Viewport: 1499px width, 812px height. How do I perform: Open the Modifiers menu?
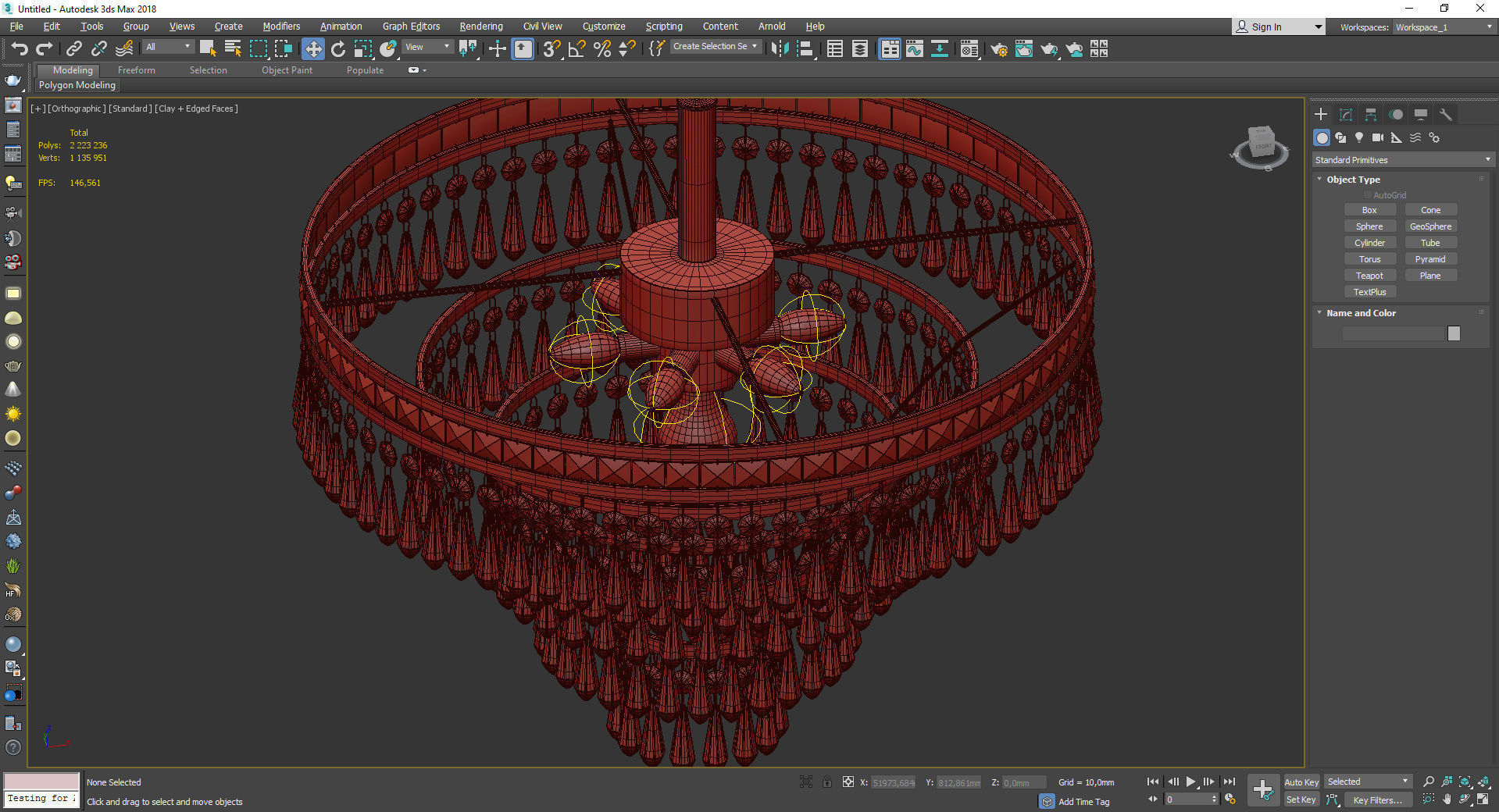click(x=281, y=27)
